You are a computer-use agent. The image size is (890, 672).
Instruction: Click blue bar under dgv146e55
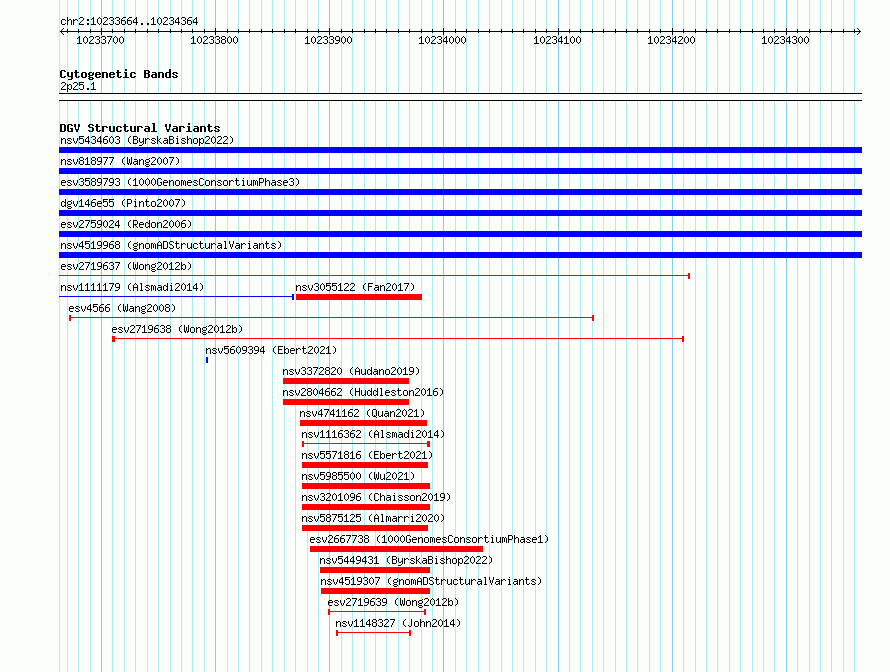pyautogui.click(x=460, y=213)
